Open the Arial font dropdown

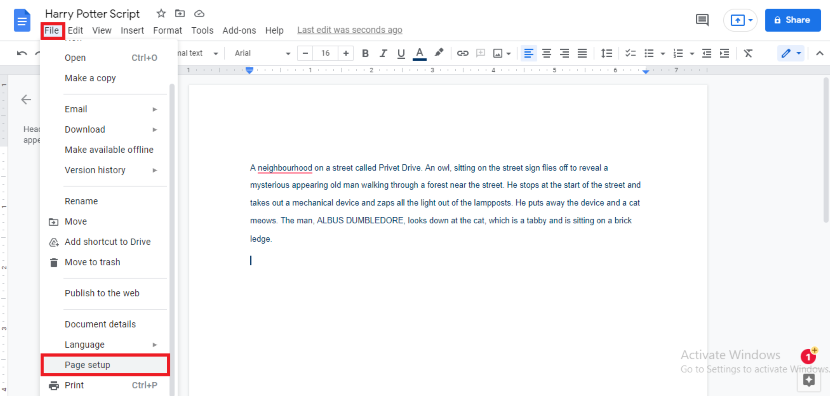(263, 53)
